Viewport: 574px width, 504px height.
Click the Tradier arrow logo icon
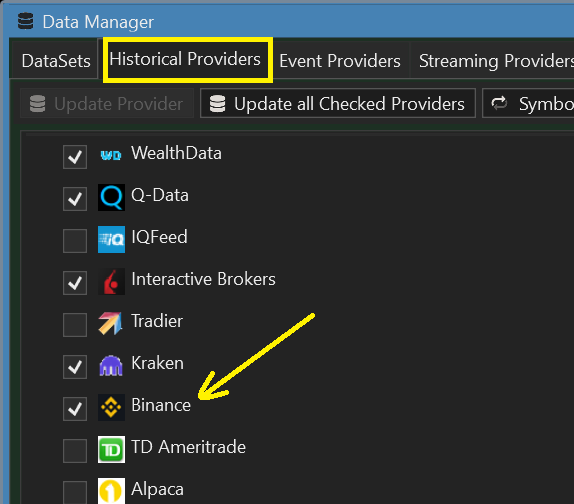(111, 323)
